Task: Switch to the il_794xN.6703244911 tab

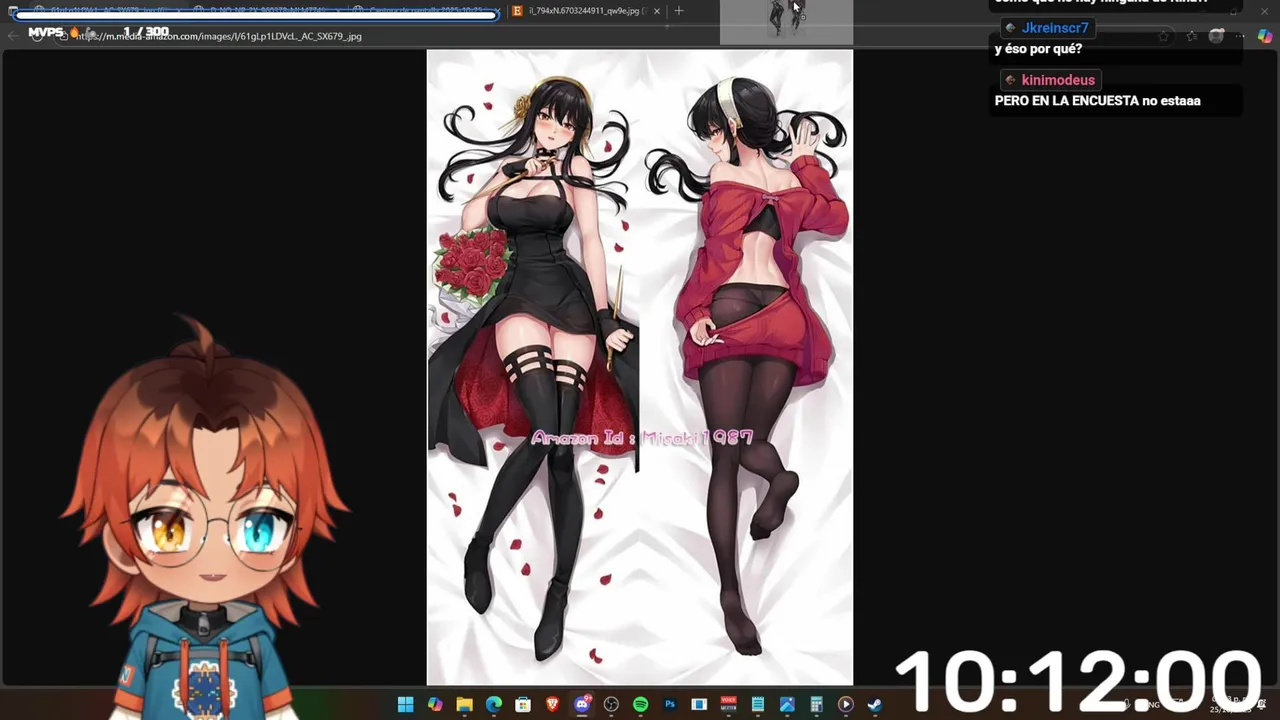Action: [x=587, y=11]
